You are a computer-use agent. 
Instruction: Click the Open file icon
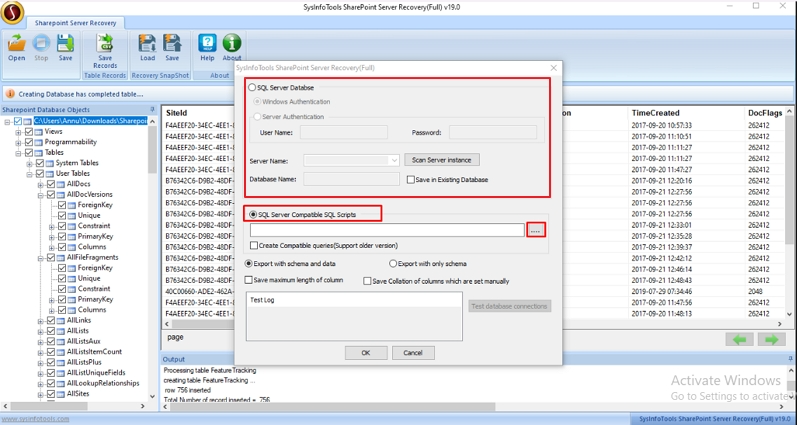tap(17, 44)
